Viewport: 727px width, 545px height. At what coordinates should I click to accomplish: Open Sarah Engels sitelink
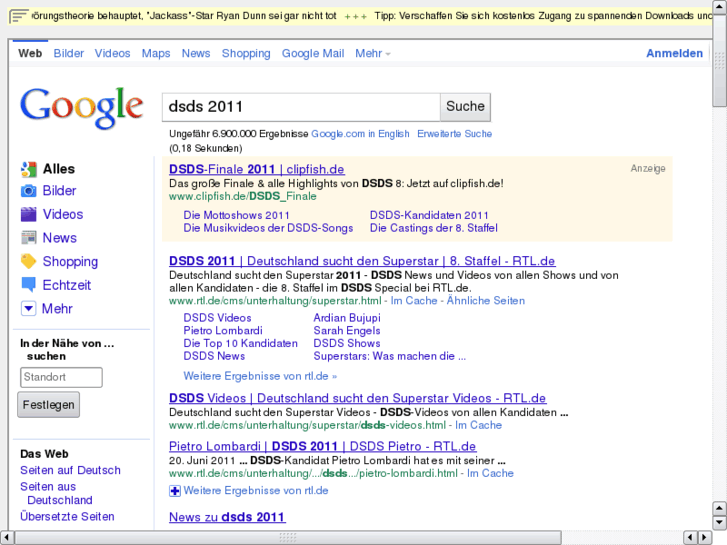tap(347, 331)
